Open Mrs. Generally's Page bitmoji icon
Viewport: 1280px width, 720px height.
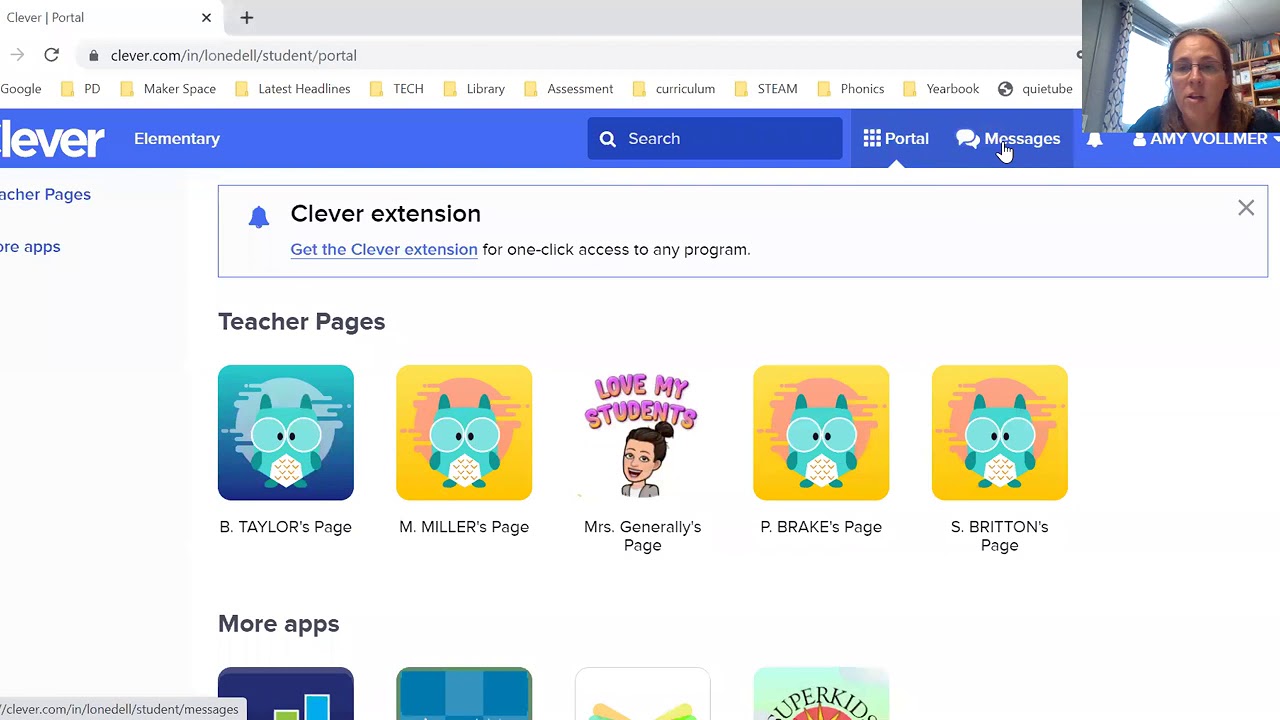(x=642, y=433)
